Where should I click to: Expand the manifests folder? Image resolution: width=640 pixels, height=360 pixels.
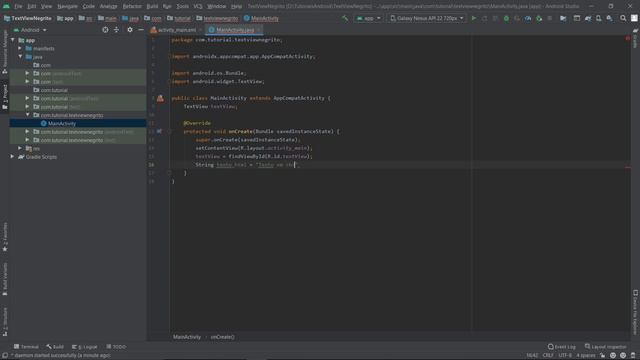(20, 48)
